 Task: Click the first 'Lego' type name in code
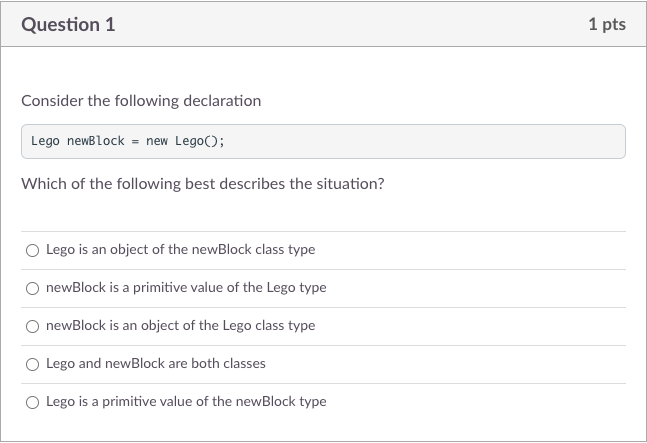click(x=45, y=141)
